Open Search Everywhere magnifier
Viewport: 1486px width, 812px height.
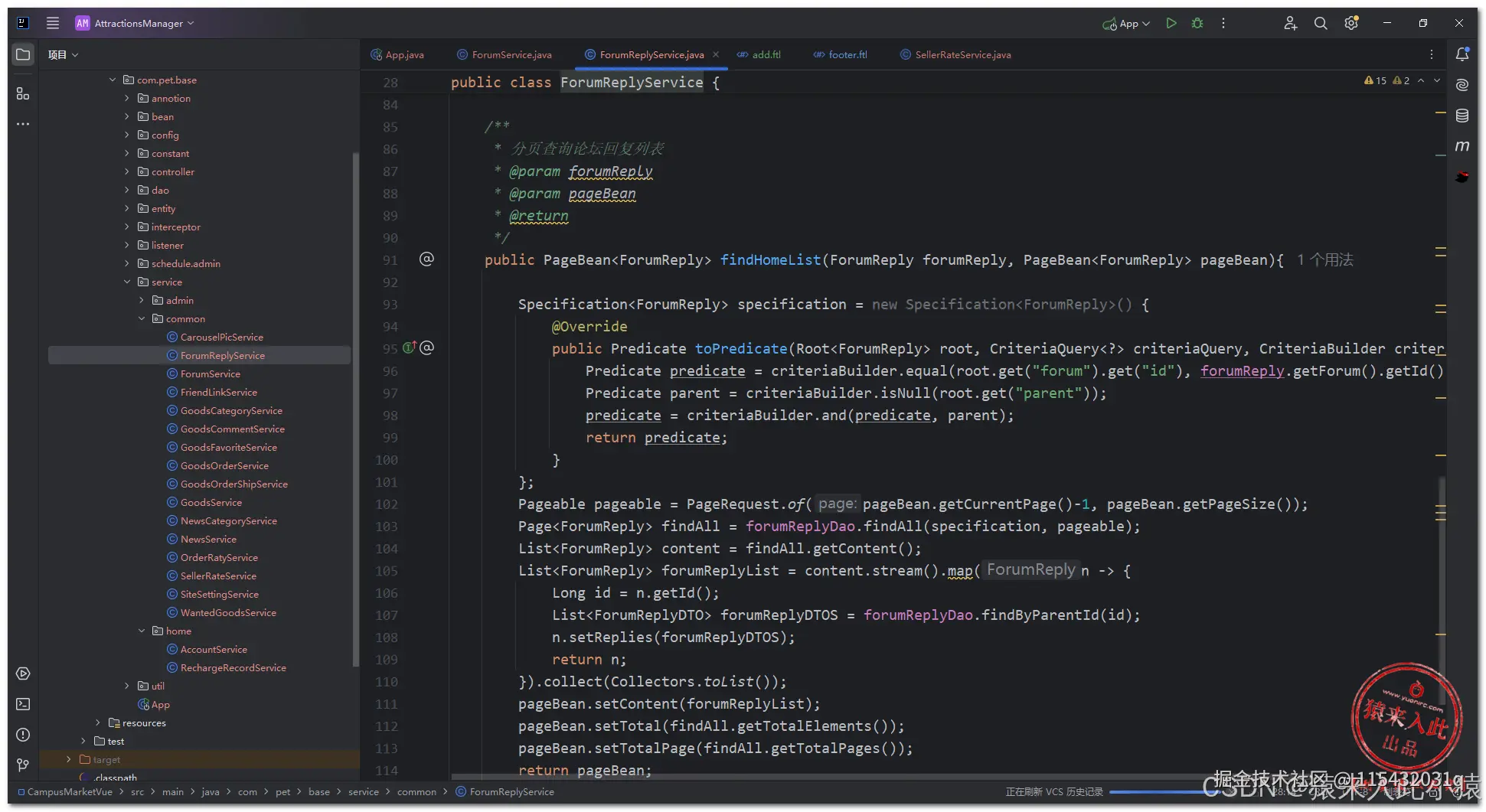point(1321,23)
